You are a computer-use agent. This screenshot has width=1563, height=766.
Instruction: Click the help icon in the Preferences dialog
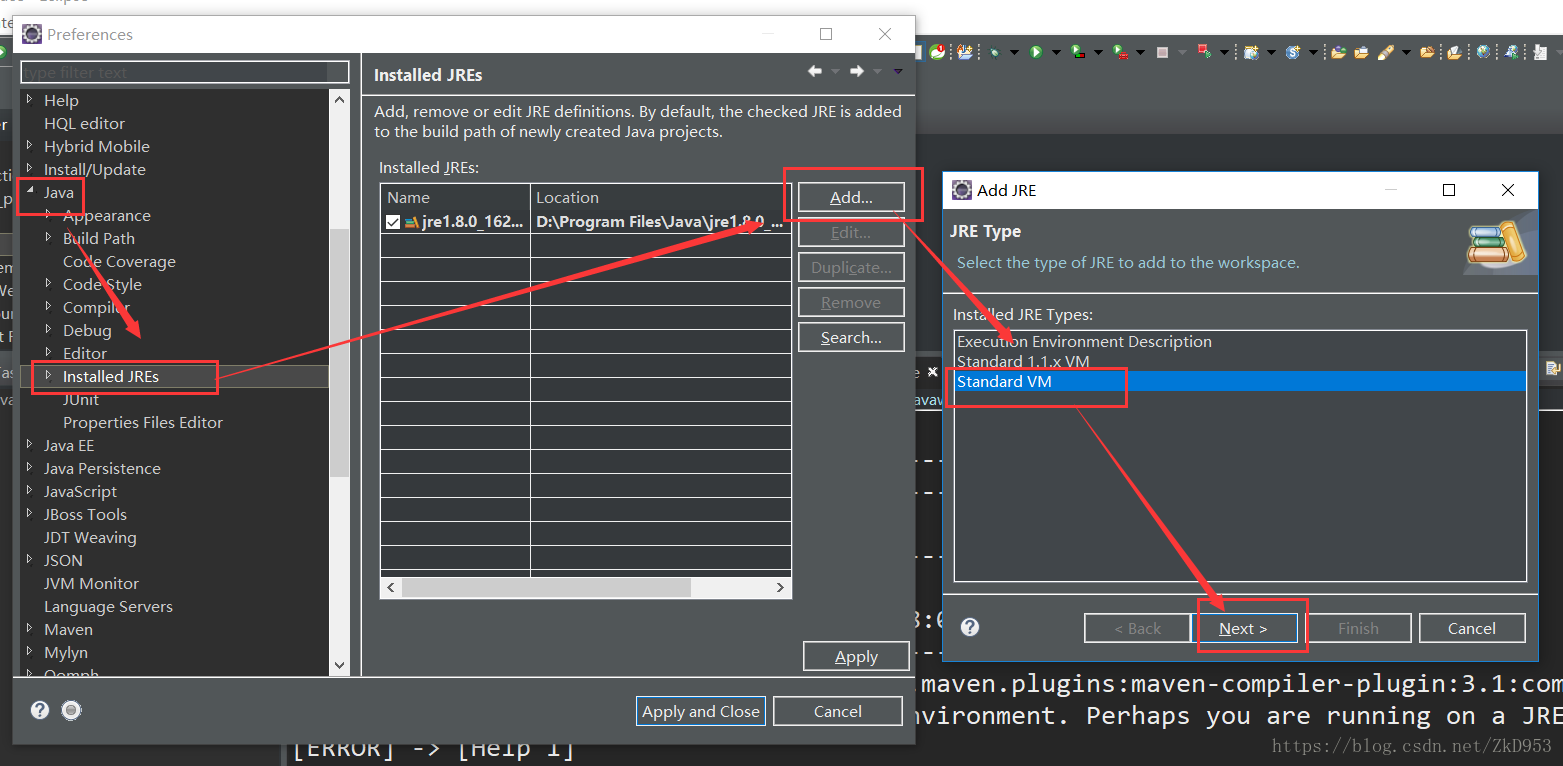pos(39,710)
